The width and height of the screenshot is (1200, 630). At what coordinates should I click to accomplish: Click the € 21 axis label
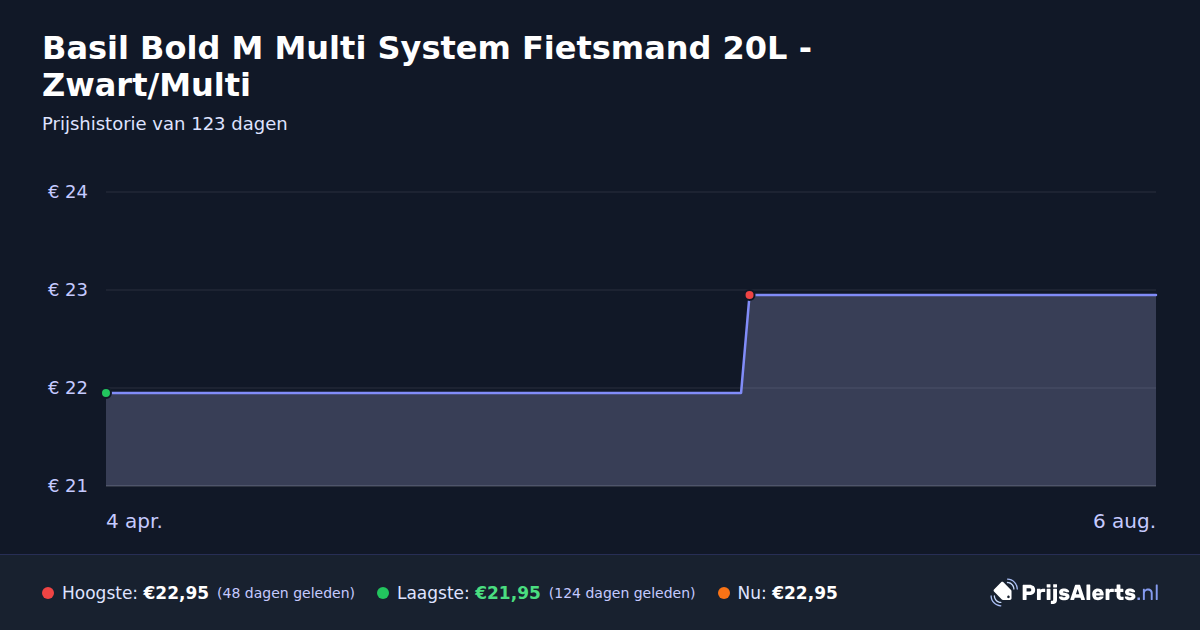pos(68,486)
